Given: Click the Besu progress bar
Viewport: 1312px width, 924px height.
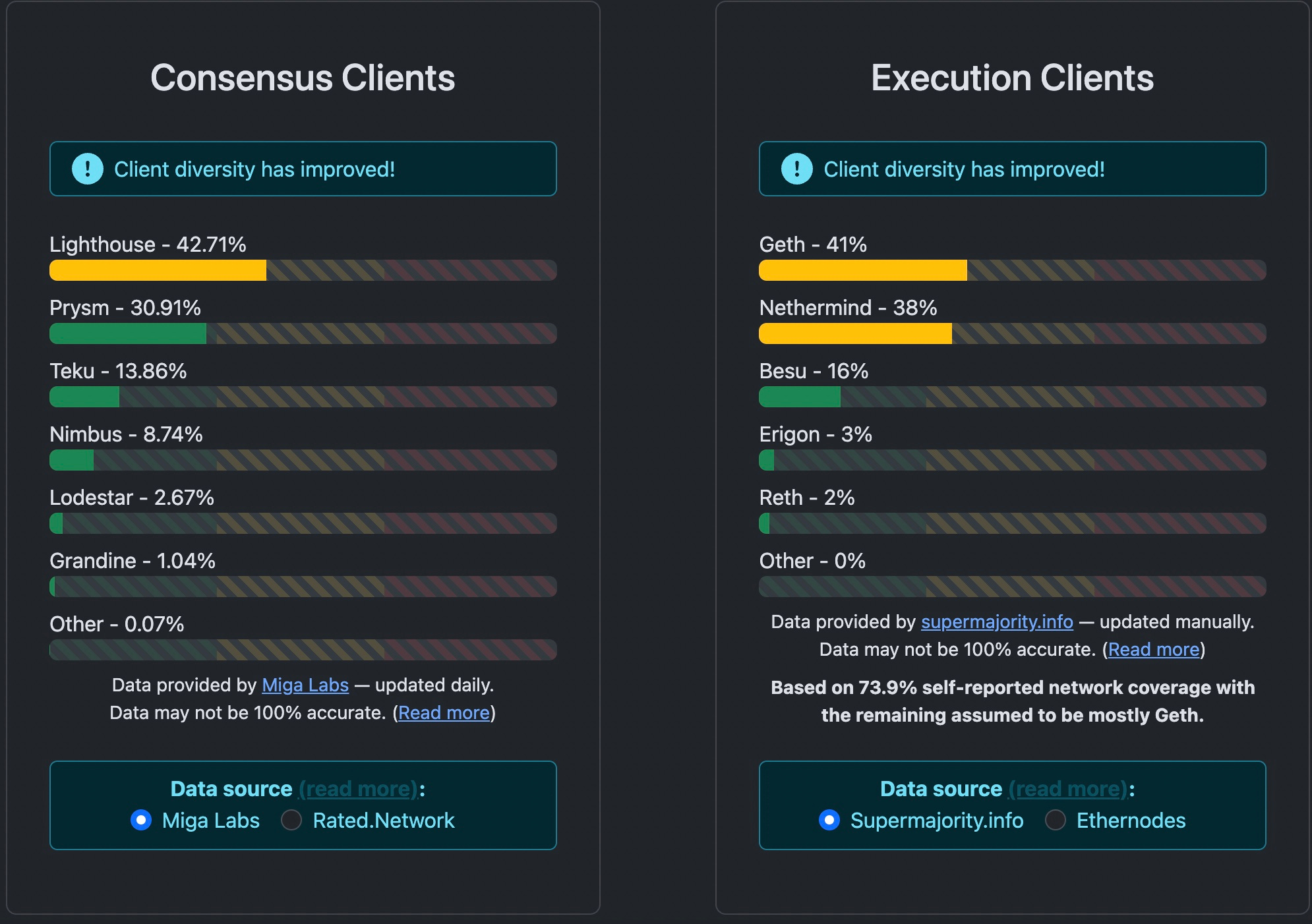Looking at the screenshot, I should coord(799,397).
